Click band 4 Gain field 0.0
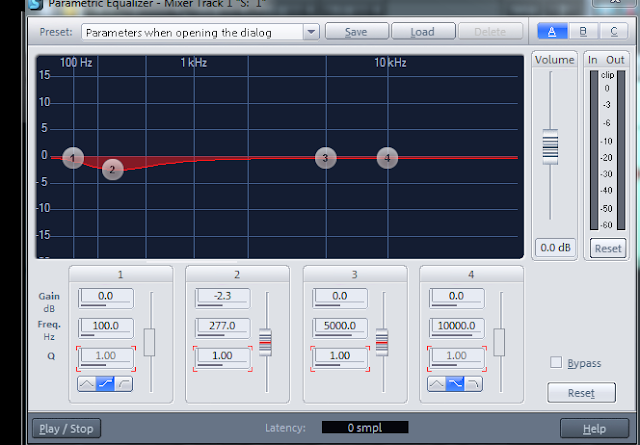The width and height of the screenshot is (640, 445). click(456, 298)
